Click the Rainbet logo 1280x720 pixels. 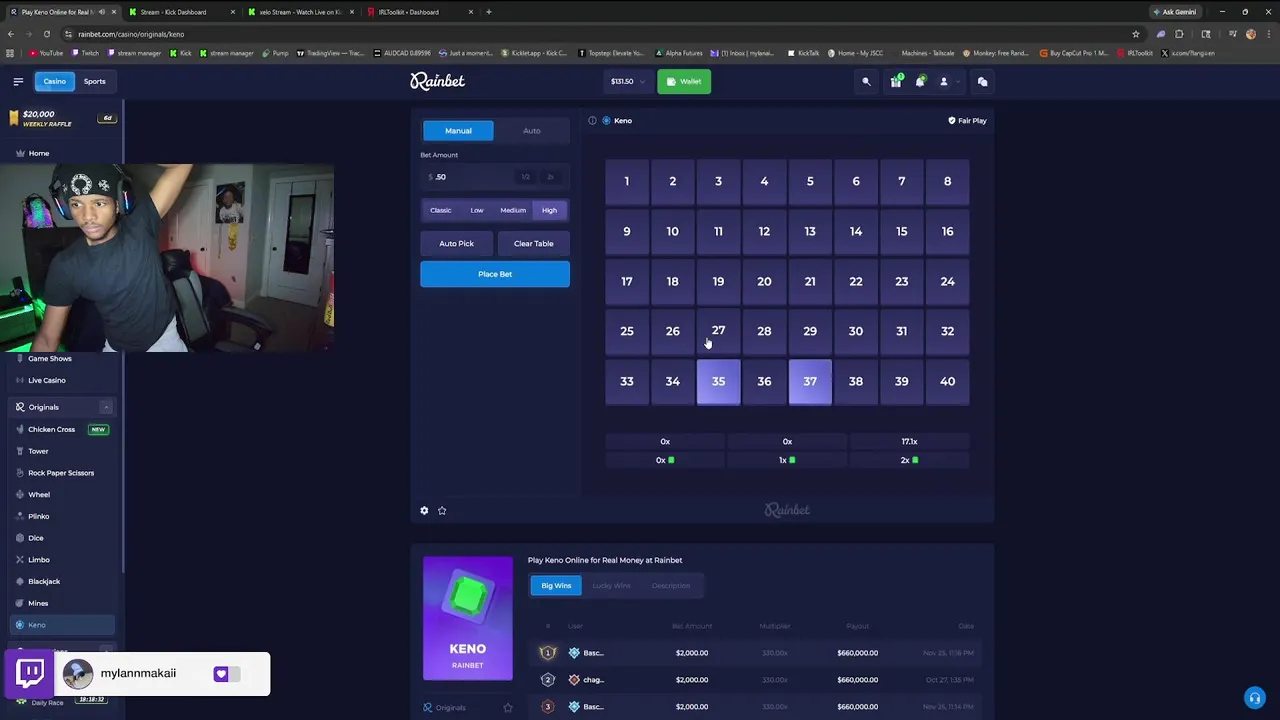(437, 81)
